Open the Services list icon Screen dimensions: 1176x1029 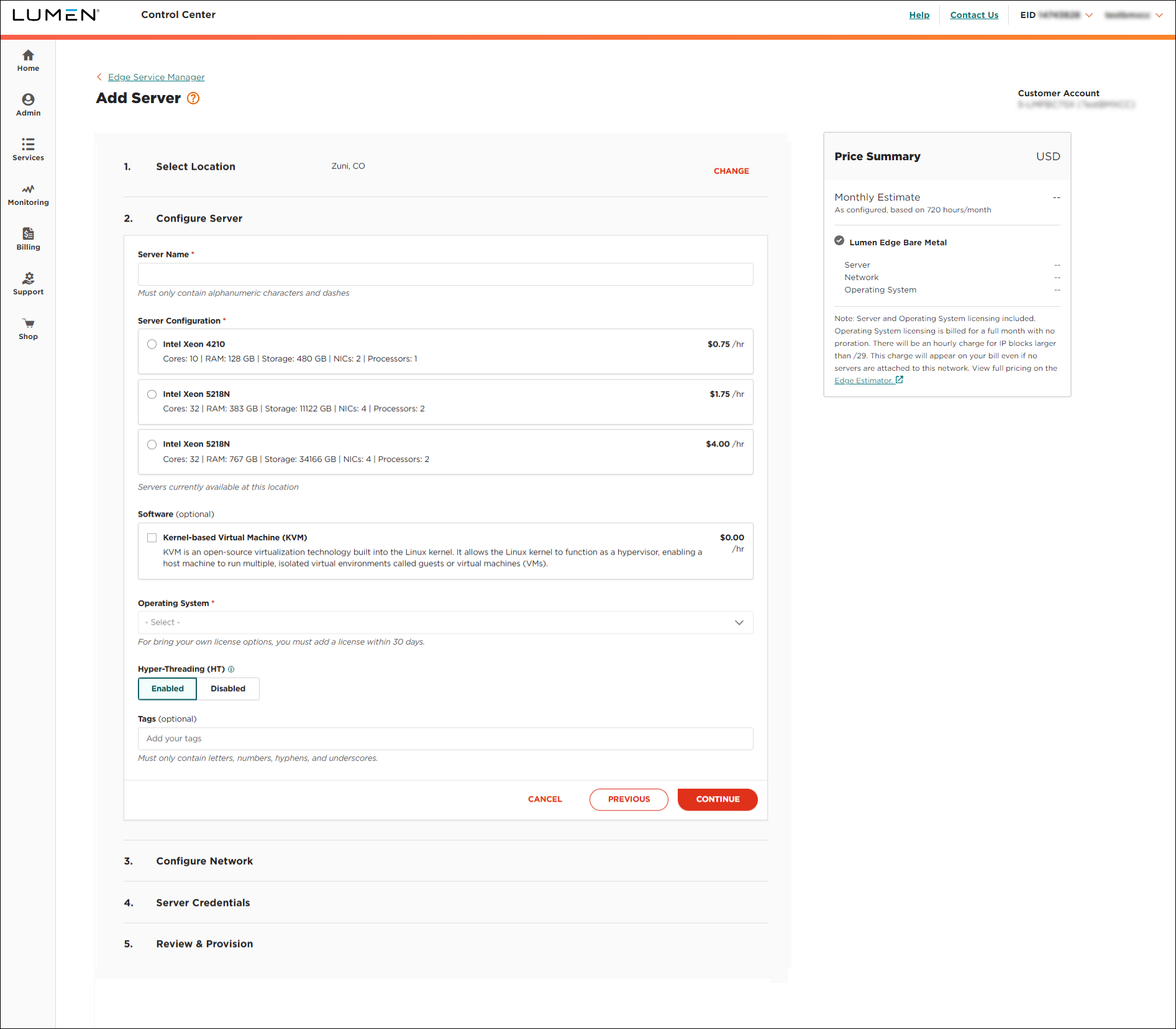click(x=28, y=145)
